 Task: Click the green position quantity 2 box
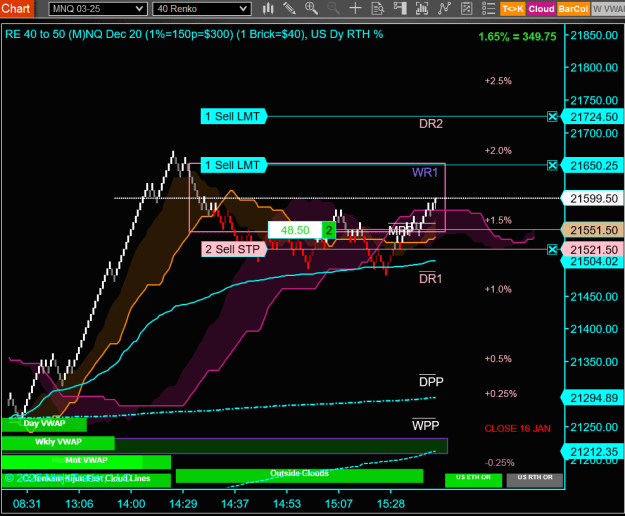(329, 230)
